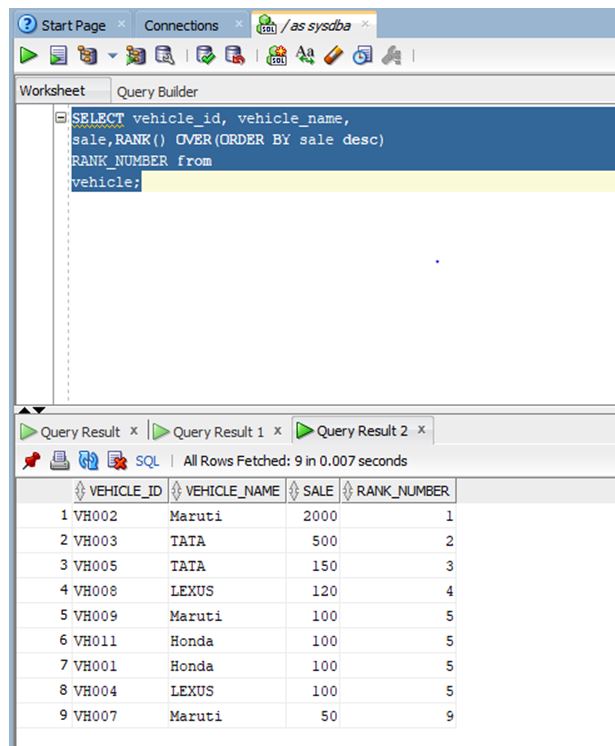Click the Start Page help icon
Viewport: 615px width, 746px height.
click(x=27, y=24)
